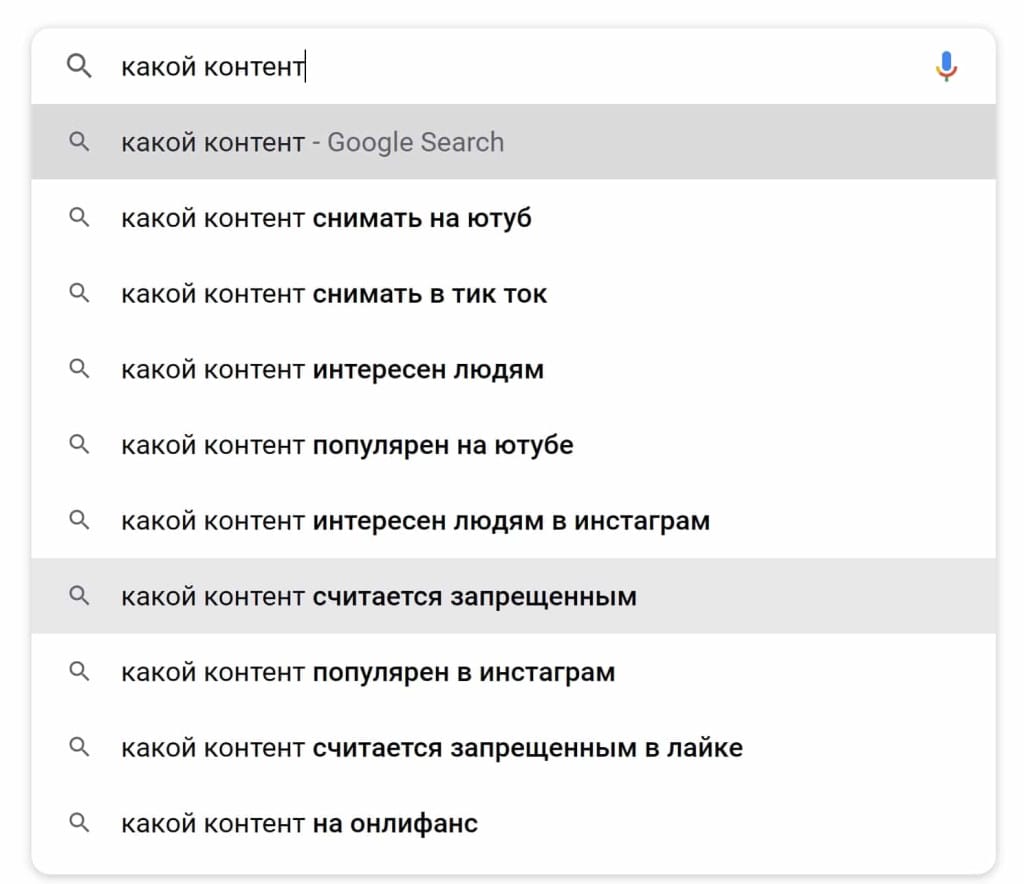Pick the 'какой контент популярен на ютубе' suggestion

click(x=346, y=445)
